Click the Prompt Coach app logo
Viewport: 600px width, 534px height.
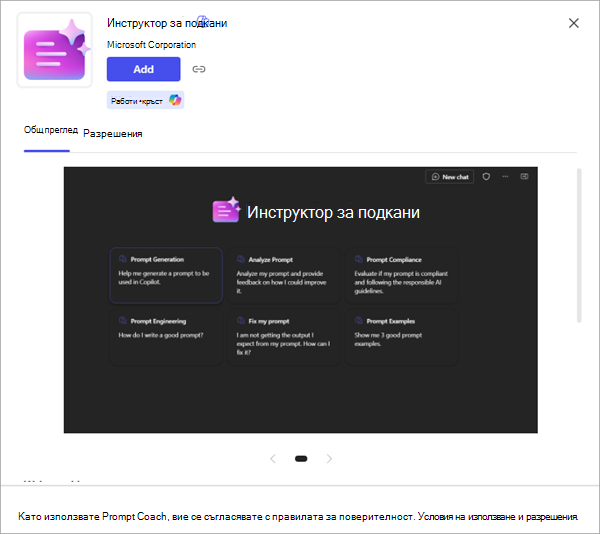[54, 50]
